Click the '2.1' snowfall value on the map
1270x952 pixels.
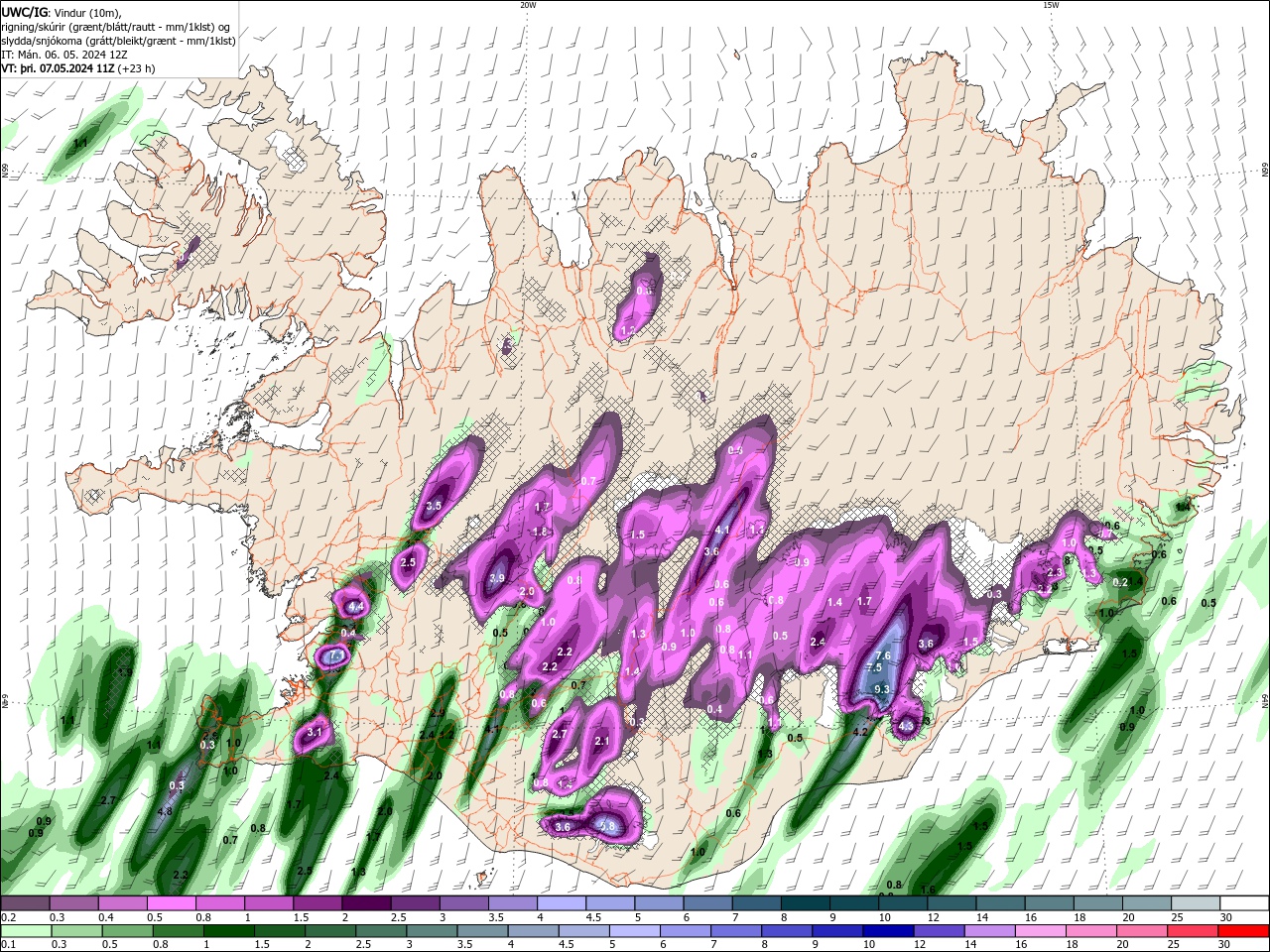tap(602, 741)
